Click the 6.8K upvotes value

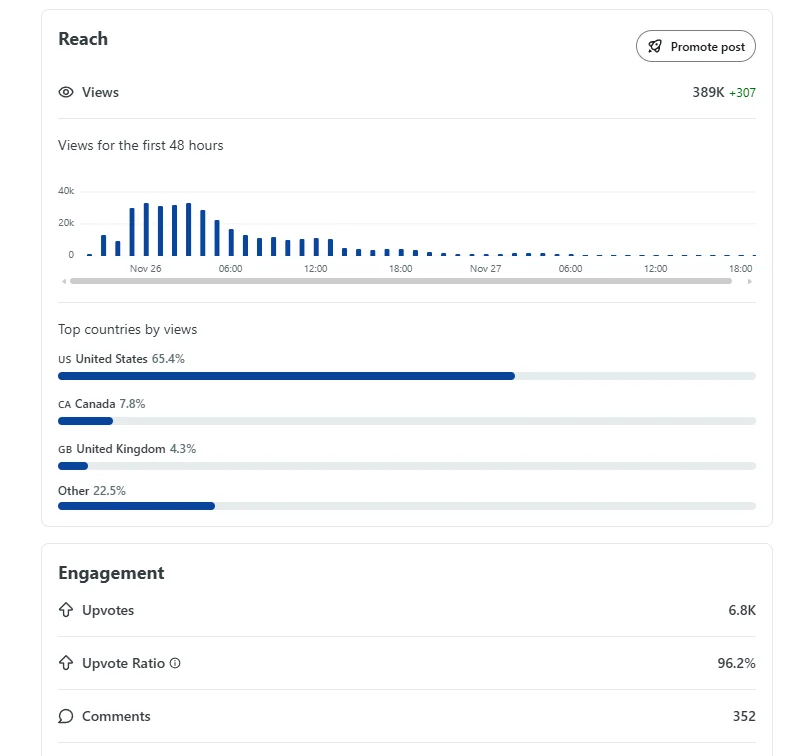[x=742, y=610]
